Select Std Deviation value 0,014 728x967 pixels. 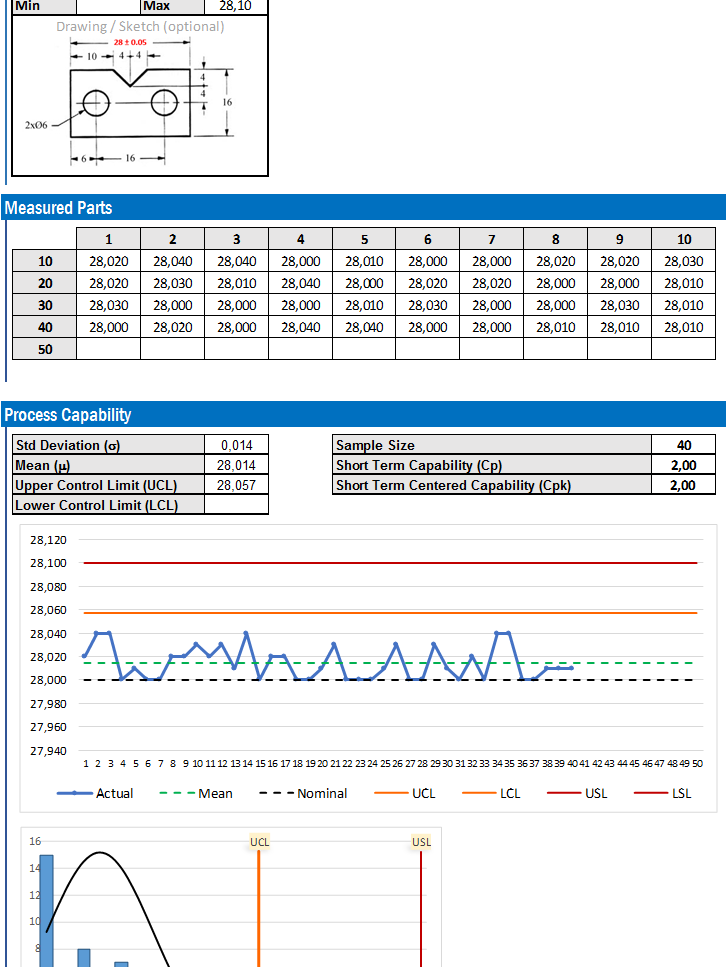click(236, 445)
